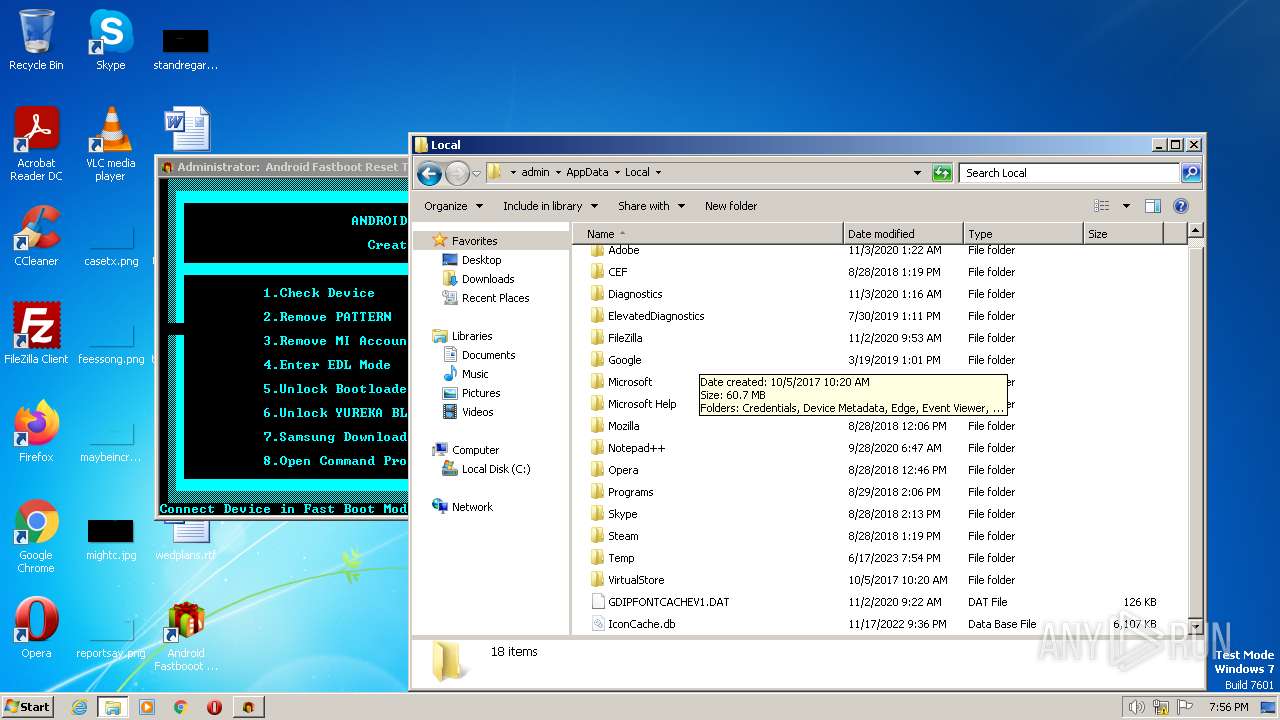Viewport: 1280px width, 720px height.
Task: Click the Chrome icon in the taskbar
Action: 180,707
